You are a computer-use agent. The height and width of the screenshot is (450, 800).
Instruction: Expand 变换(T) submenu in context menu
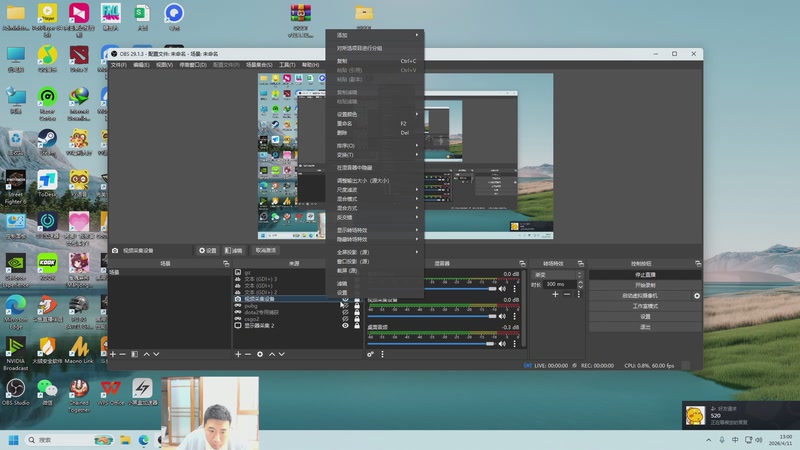click(x=375, y=155)
